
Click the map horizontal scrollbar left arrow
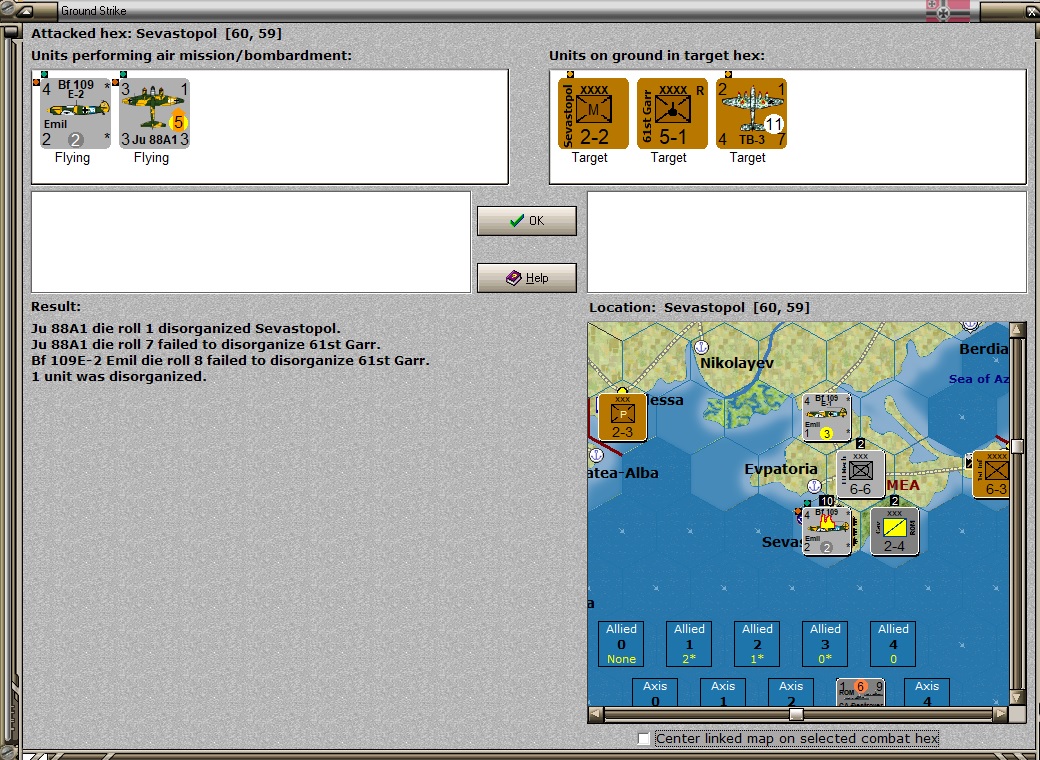pos(596,714)
